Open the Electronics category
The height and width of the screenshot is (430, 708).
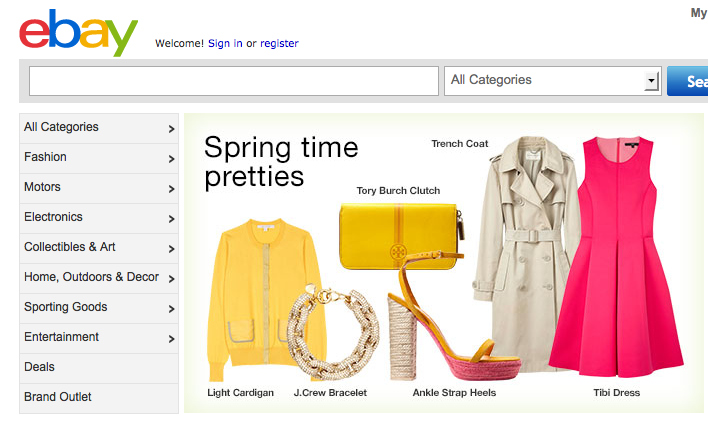[99, 219]
